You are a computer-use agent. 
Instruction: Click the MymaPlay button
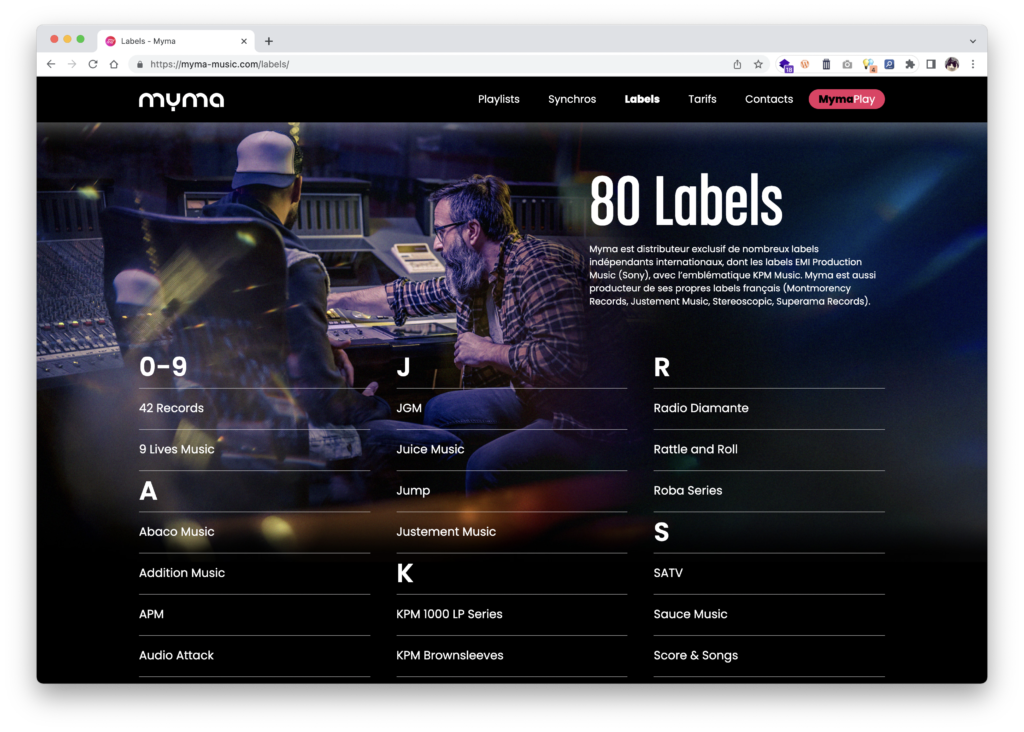pyautogui.click(x=846, y=99)
